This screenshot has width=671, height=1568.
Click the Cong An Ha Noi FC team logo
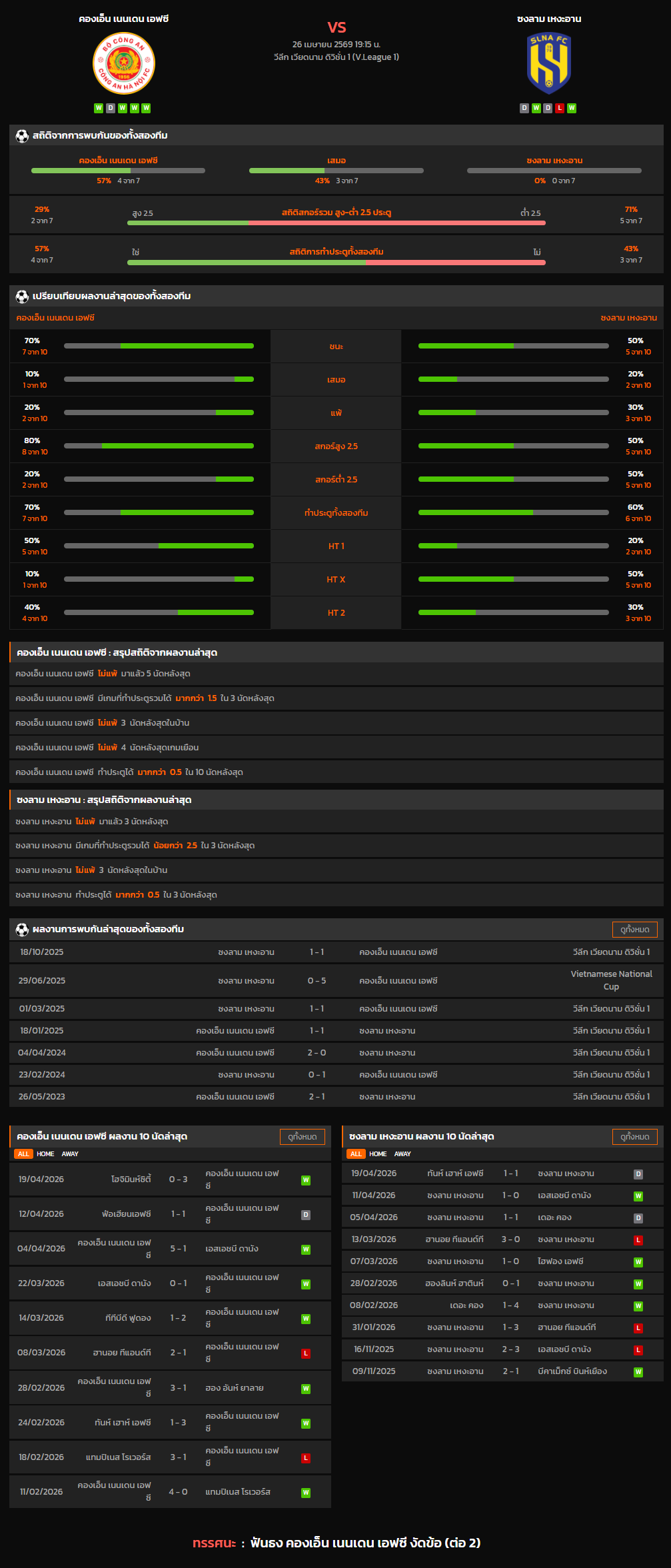123,64
